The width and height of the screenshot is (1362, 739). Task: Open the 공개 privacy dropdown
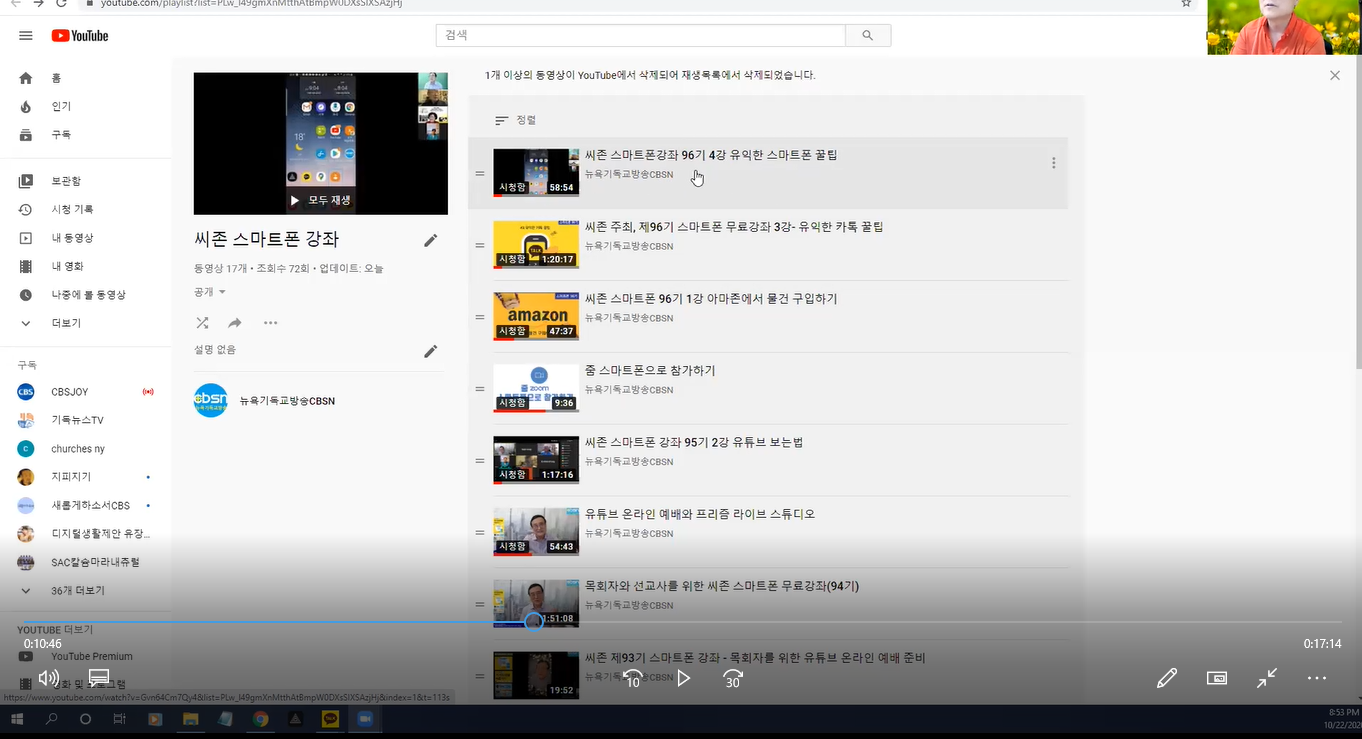tap(210, 292)
